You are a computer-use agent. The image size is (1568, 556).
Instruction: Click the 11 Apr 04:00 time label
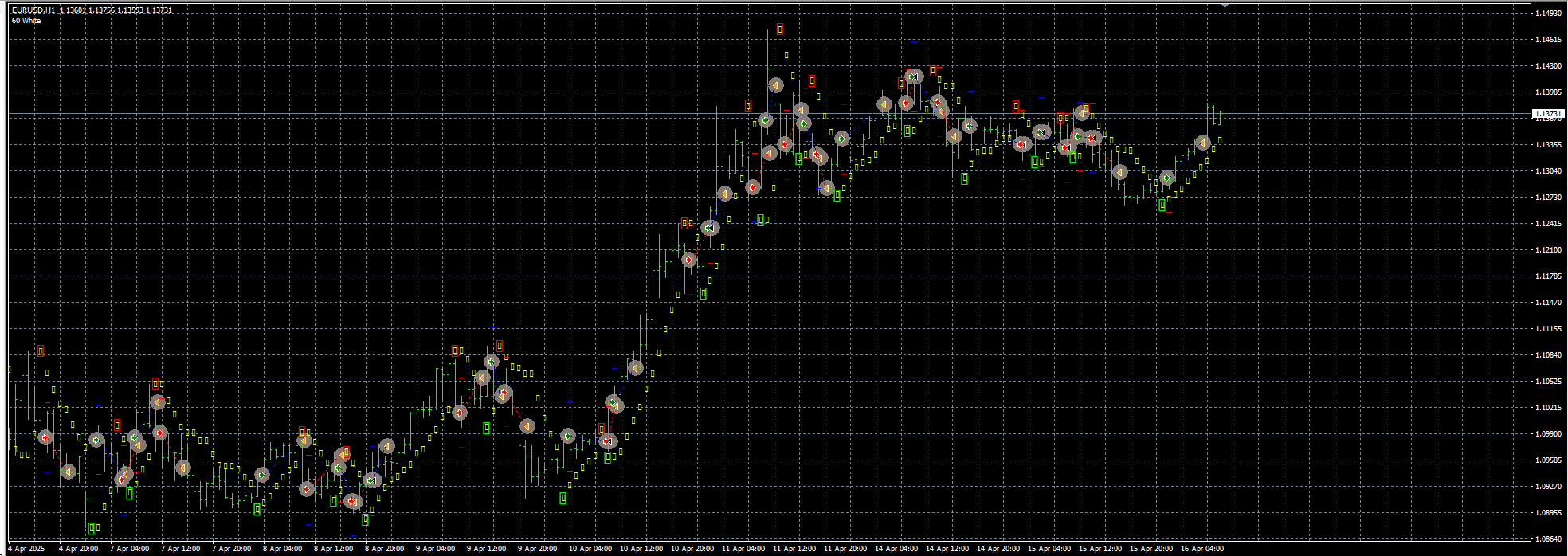click(x=743, y=549)
